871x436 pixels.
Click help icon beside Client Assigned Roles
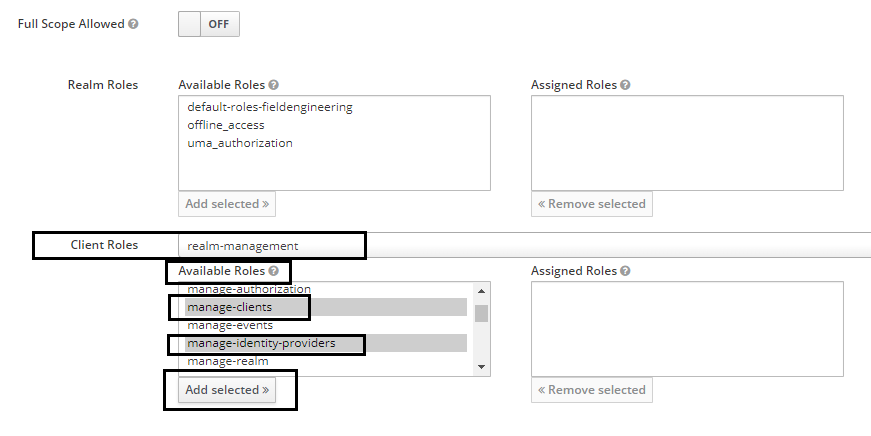pos(626,271)
